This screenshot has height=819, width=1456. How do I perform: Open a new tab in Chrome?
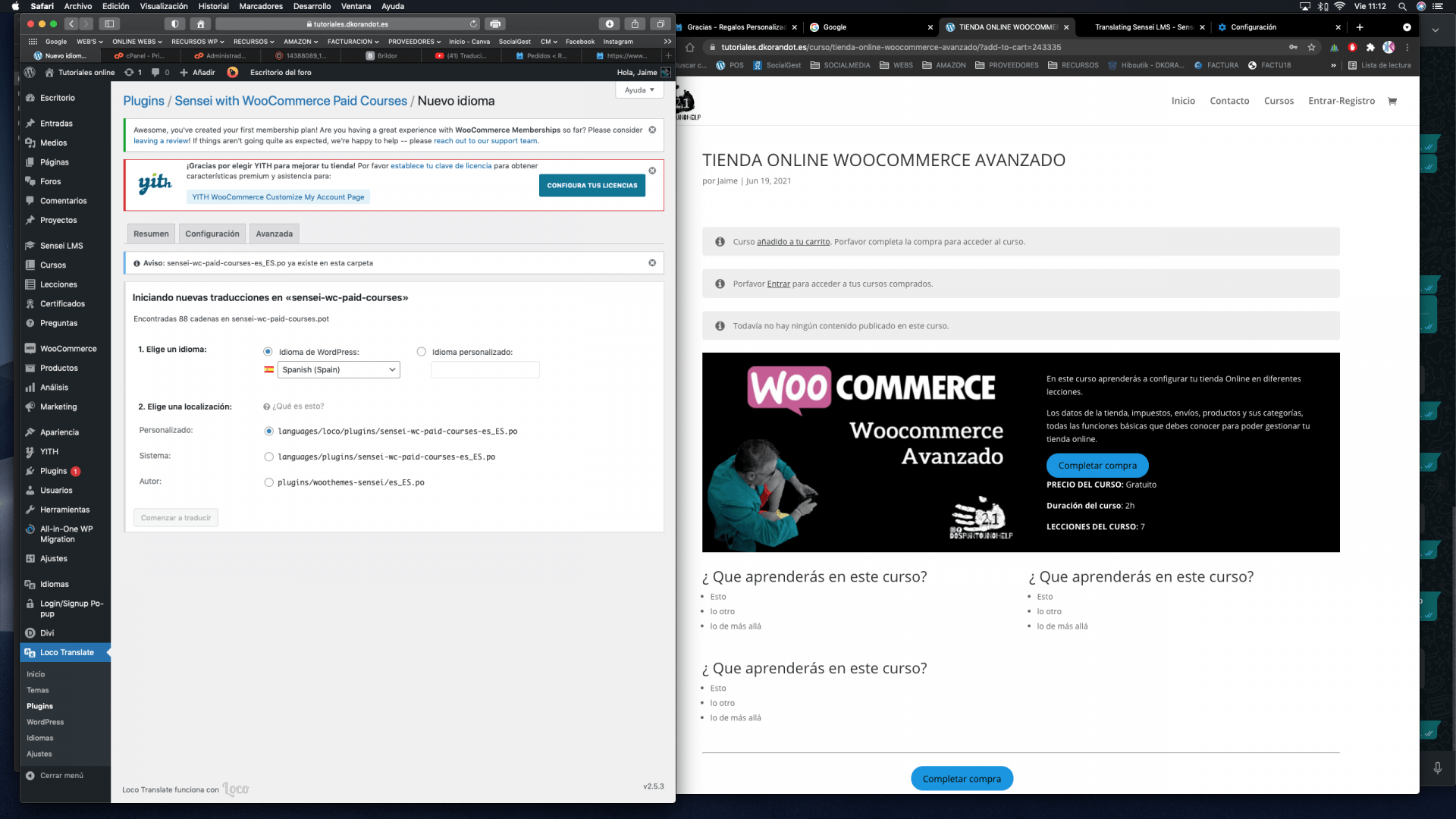(x=1360, y=27)
